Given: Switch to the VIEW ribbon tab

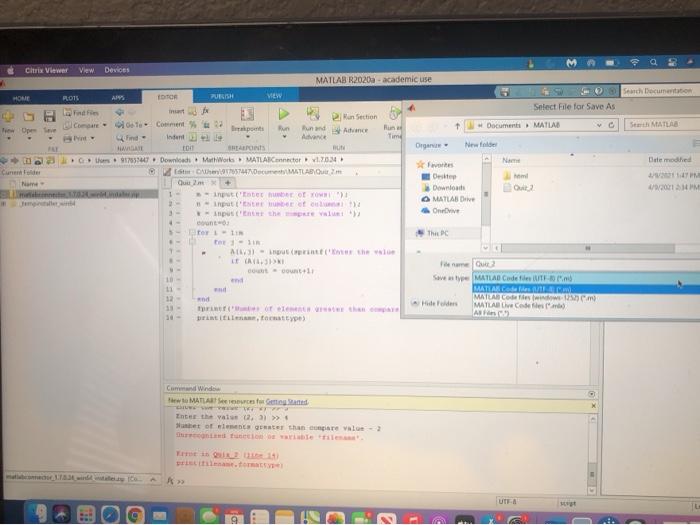Looking at the screenshot, I should pyautogui.click(x=274, y=96).
